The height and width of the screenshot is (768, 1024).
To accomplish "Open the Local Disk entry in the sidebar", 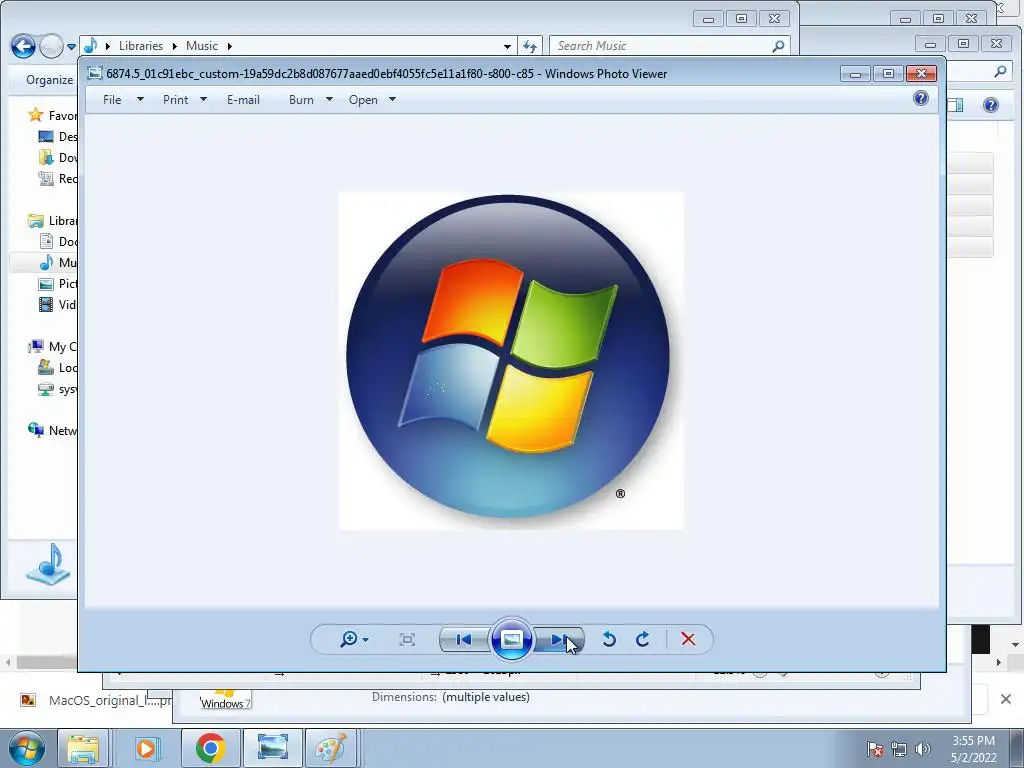I will 57,368.
